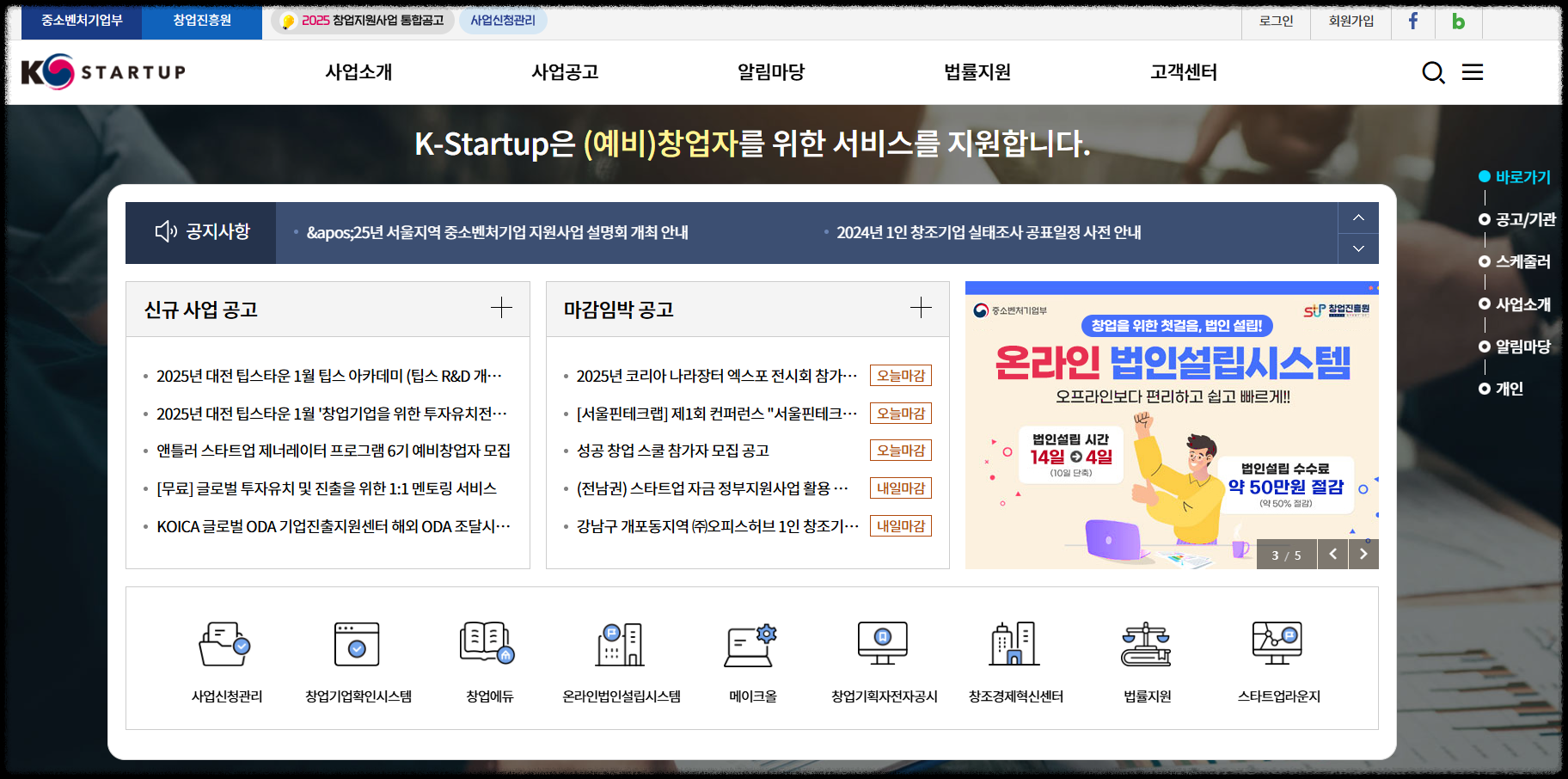Show the next notice using the down chevron

pos(1358,249)
